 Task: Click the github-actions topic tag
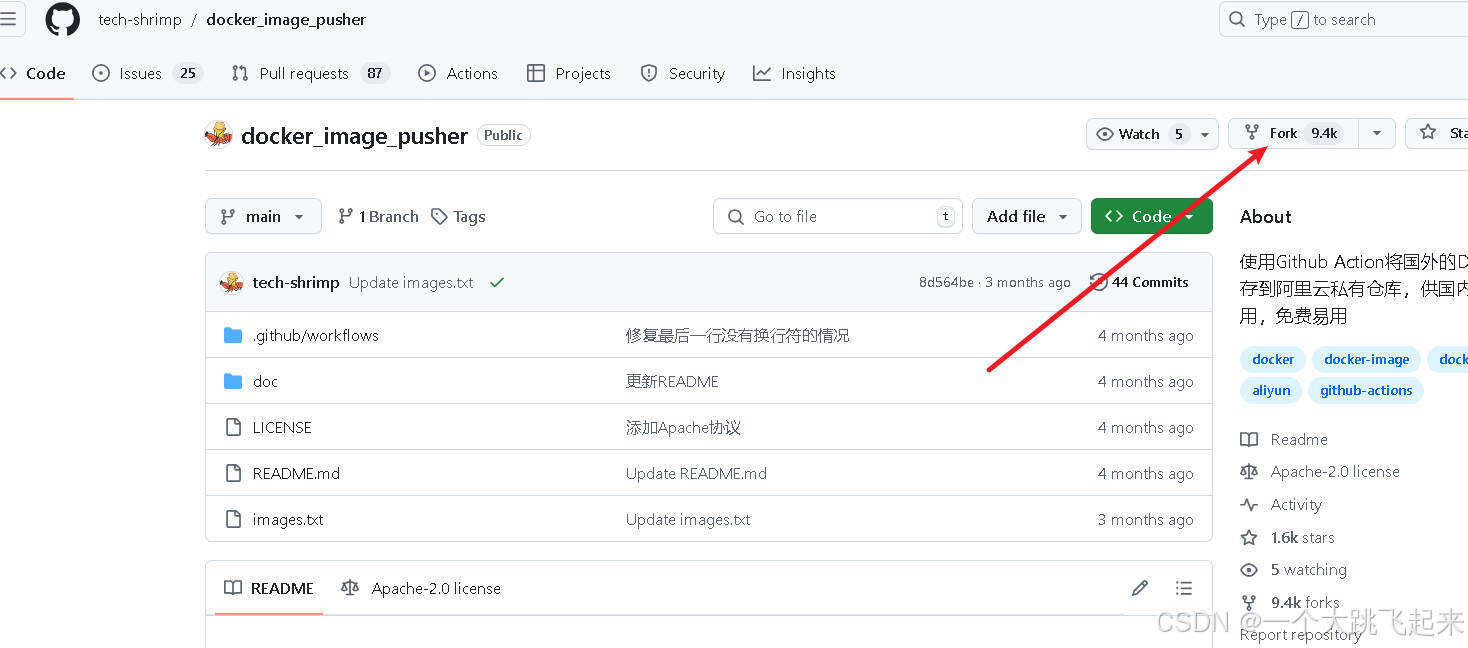click(x=1366, y=391)
